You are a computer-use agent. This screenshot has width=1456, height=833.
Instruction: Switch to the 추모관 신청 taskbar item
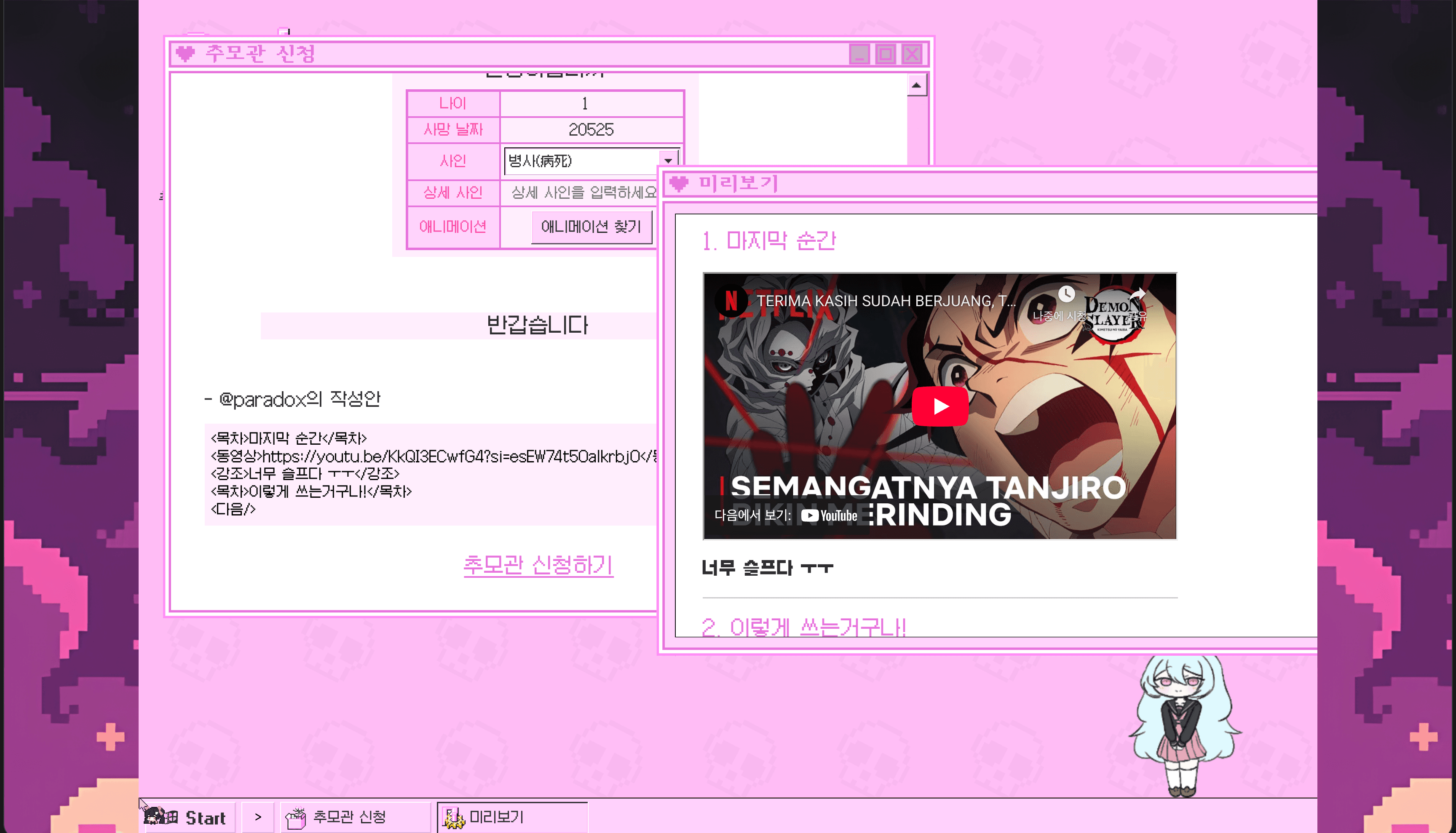click(x=355, y=817)
